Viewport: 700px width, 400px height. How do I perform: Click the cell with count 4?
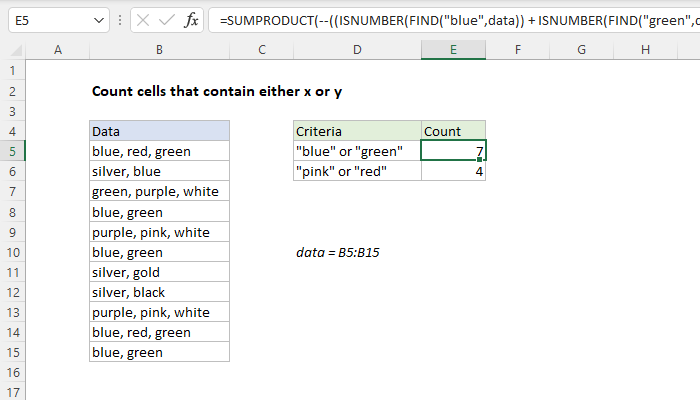454,171
